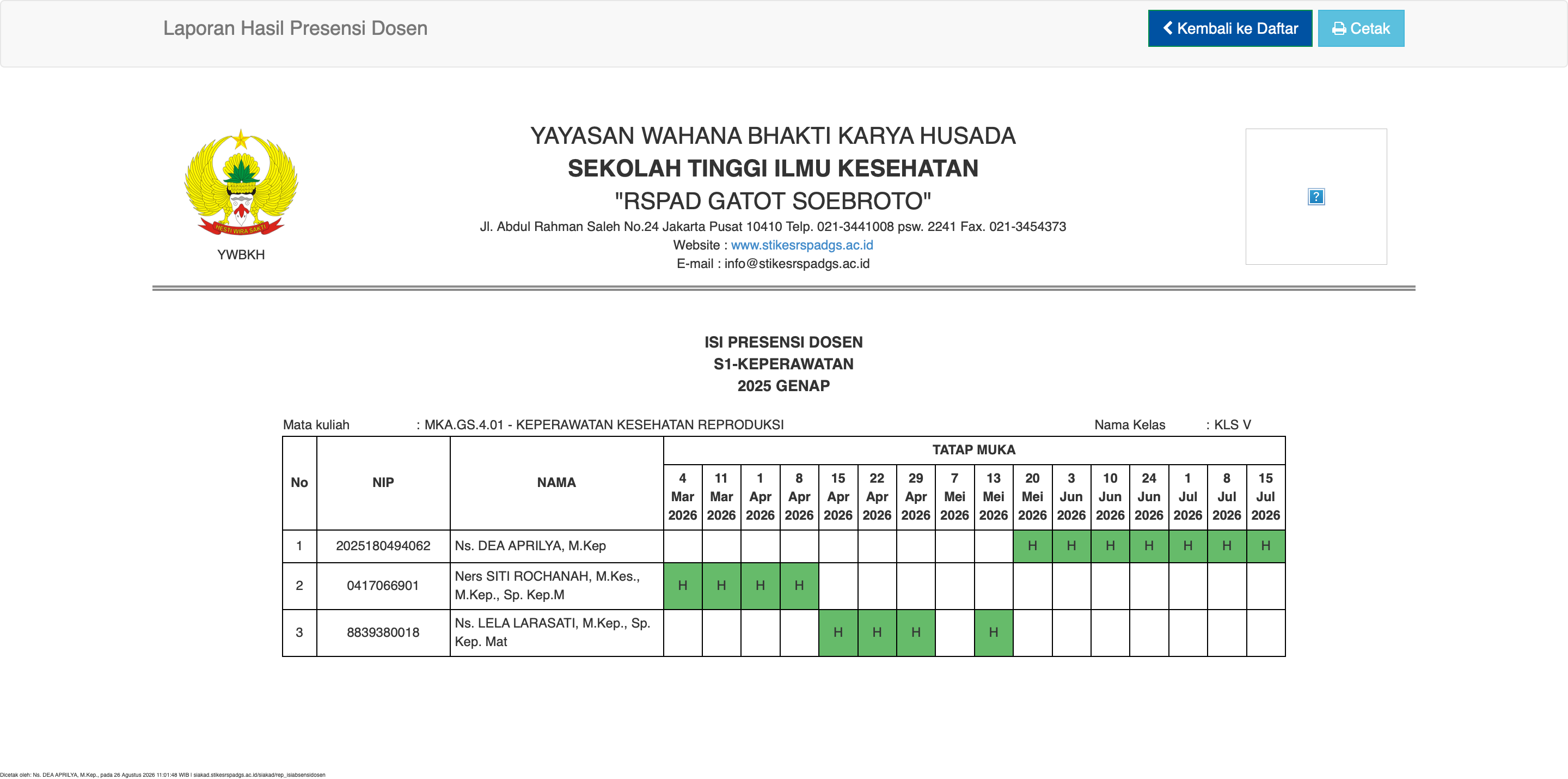This screenshot has width=1568, height=779.
Task: Click the 1 Jul 2026 column header
Action: click(x=1187, y=496)
